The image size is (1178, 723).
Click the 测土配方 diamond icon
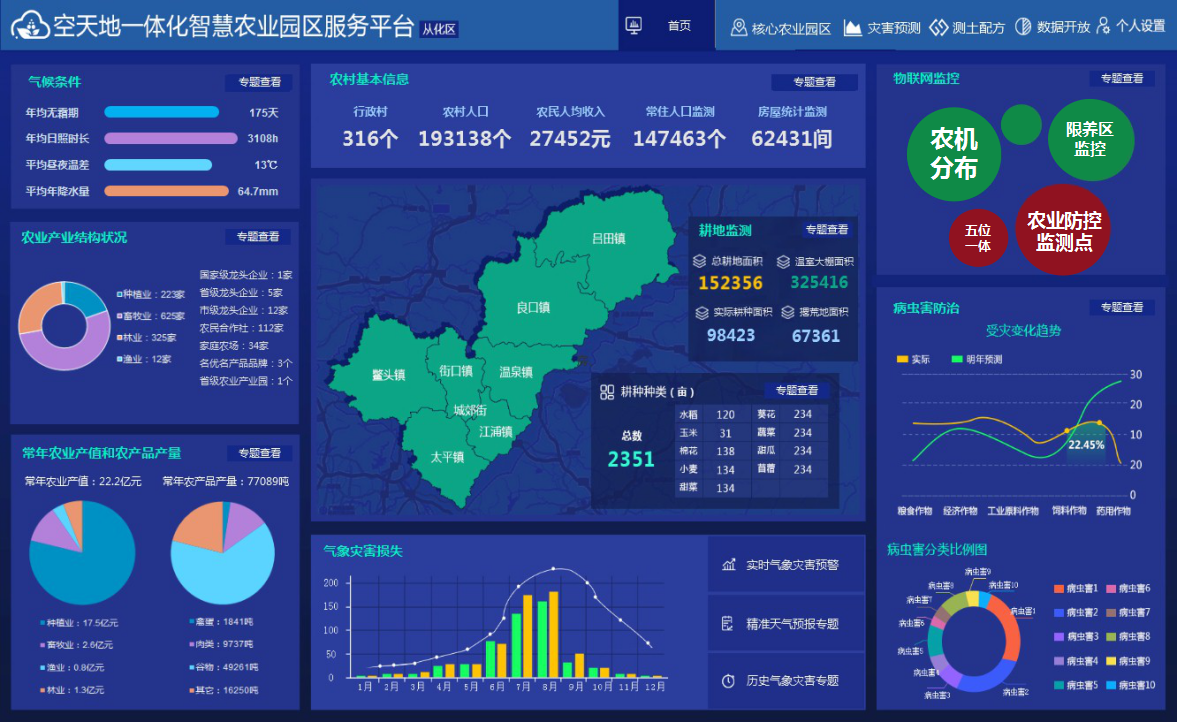[x=938, y=27]
